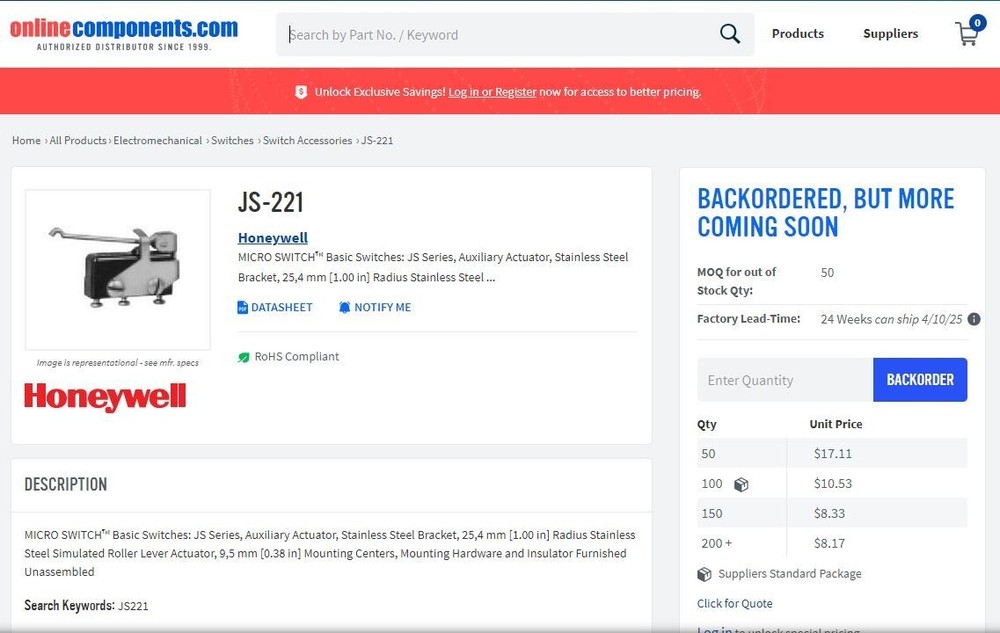Click the onlinecomponents.com logo

tap(124, 33)
